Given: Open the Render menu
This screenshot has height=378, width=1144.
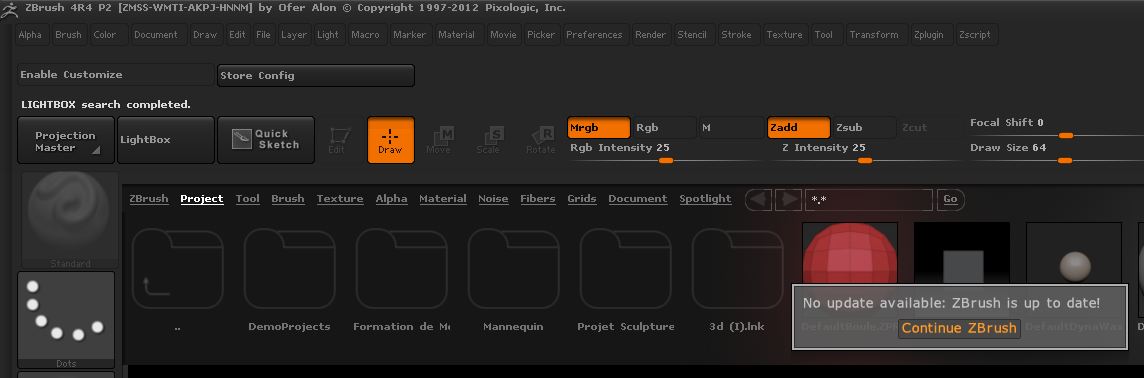Looking at the screenshot, I should pos(650,34).
